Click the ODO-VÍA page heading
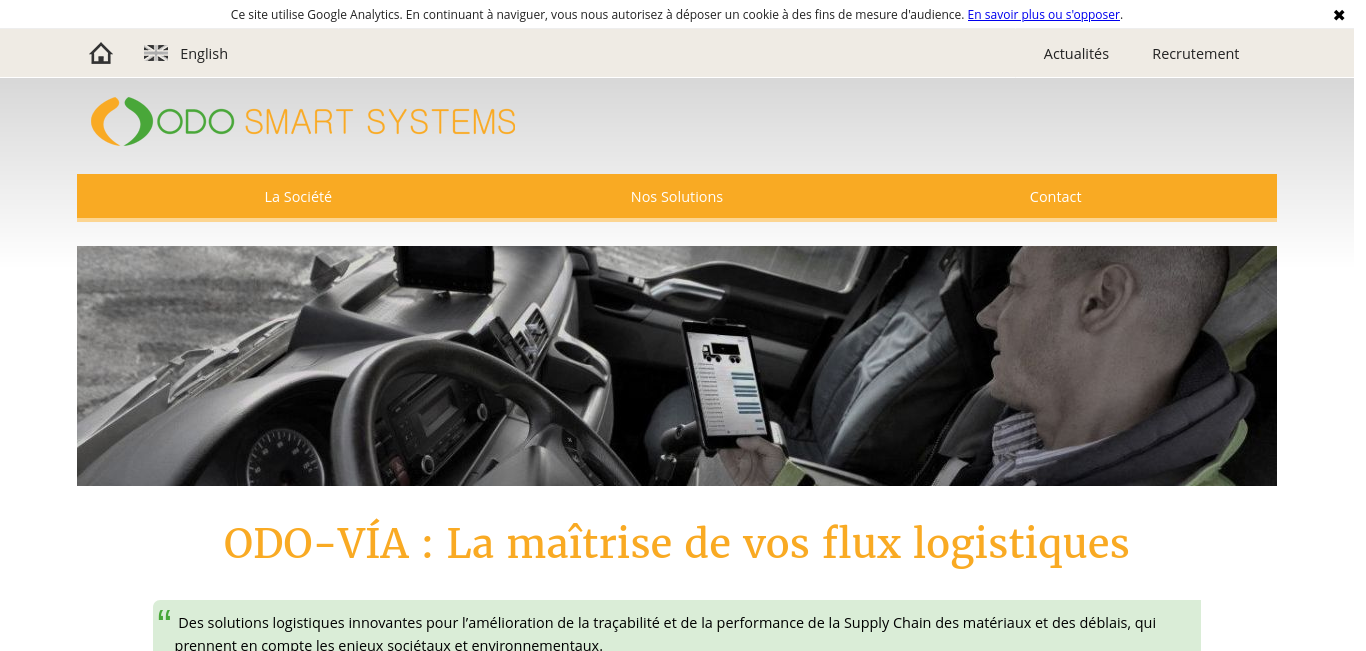1366x651 pixels. pos(676,544)
